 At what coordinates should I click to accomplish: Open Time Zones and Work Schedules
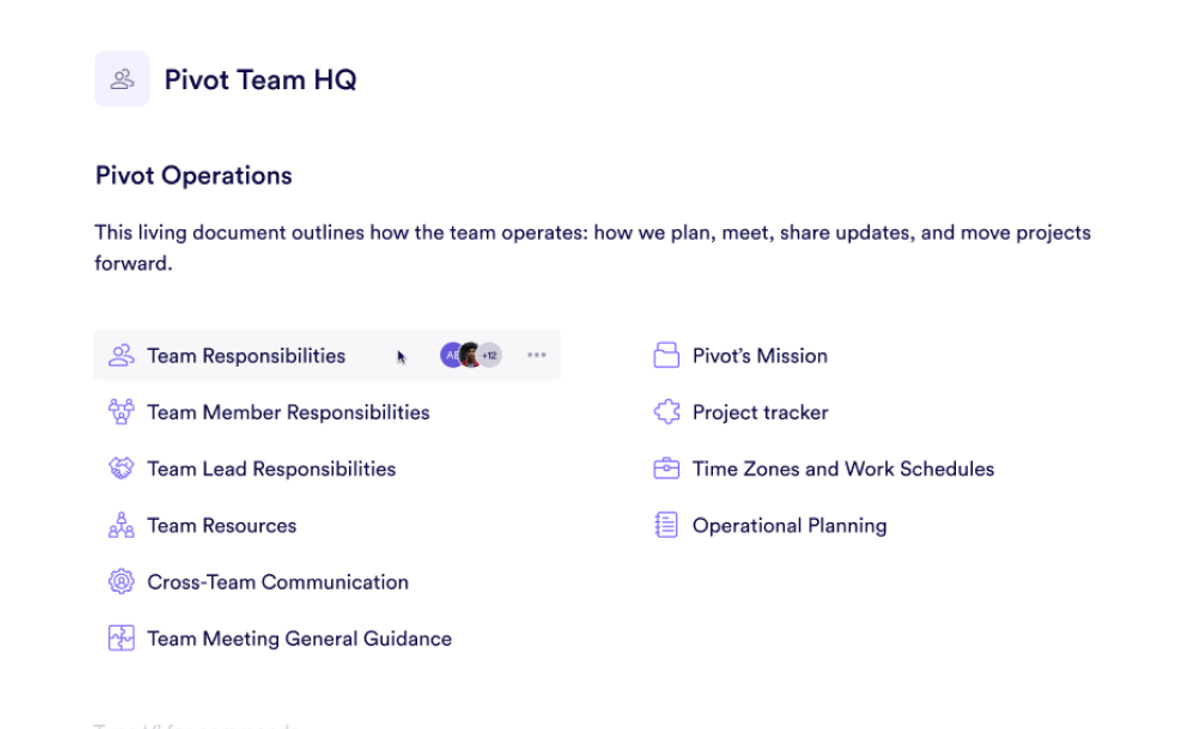(x=843, y=468)
